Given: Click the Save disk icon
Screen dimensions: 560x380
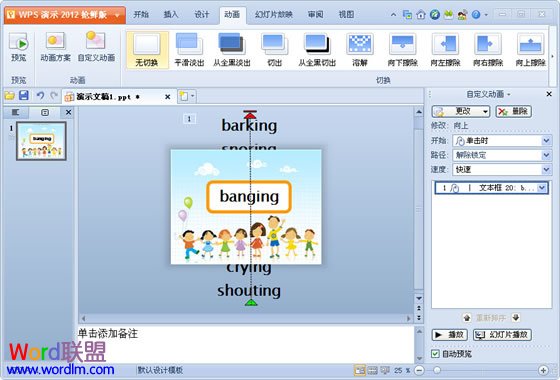Looking at the screenshot, I should tap(24, 95).
